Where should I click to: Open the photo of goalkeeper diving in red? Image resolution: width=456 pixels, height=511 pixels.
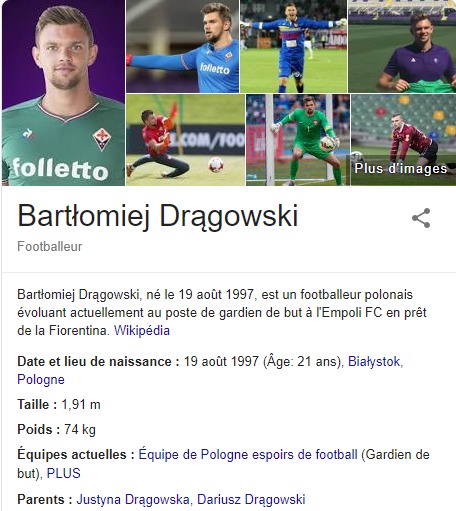tap(185, 140)
